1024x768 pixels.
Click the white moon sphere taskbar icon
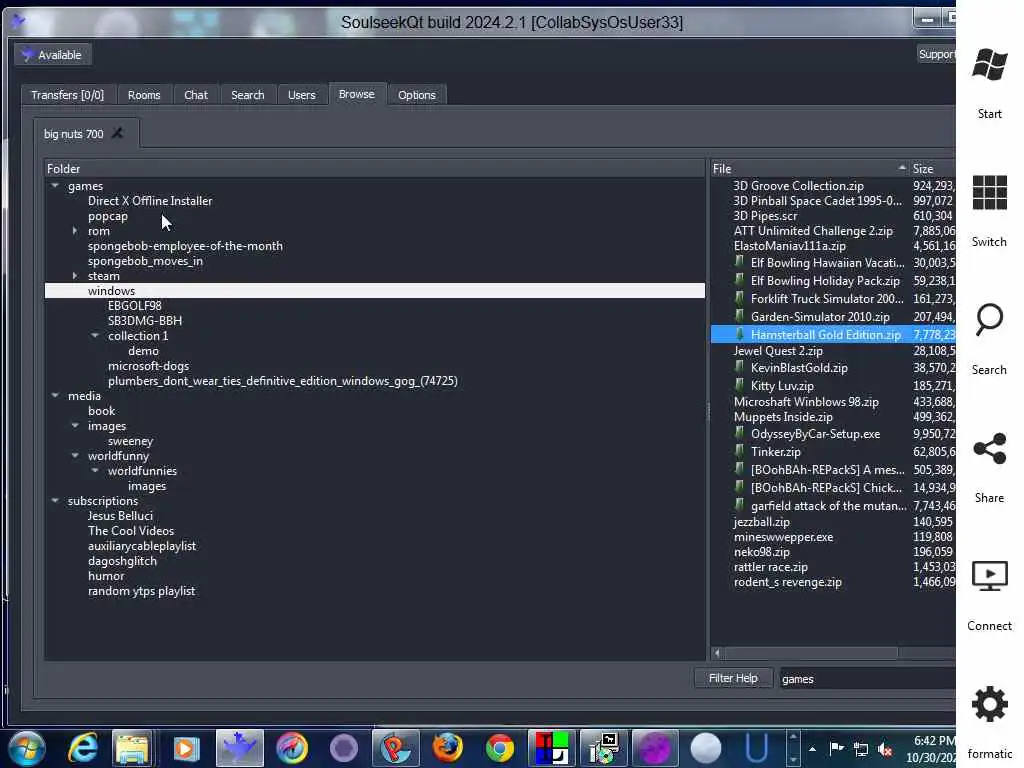click(705, 748)
